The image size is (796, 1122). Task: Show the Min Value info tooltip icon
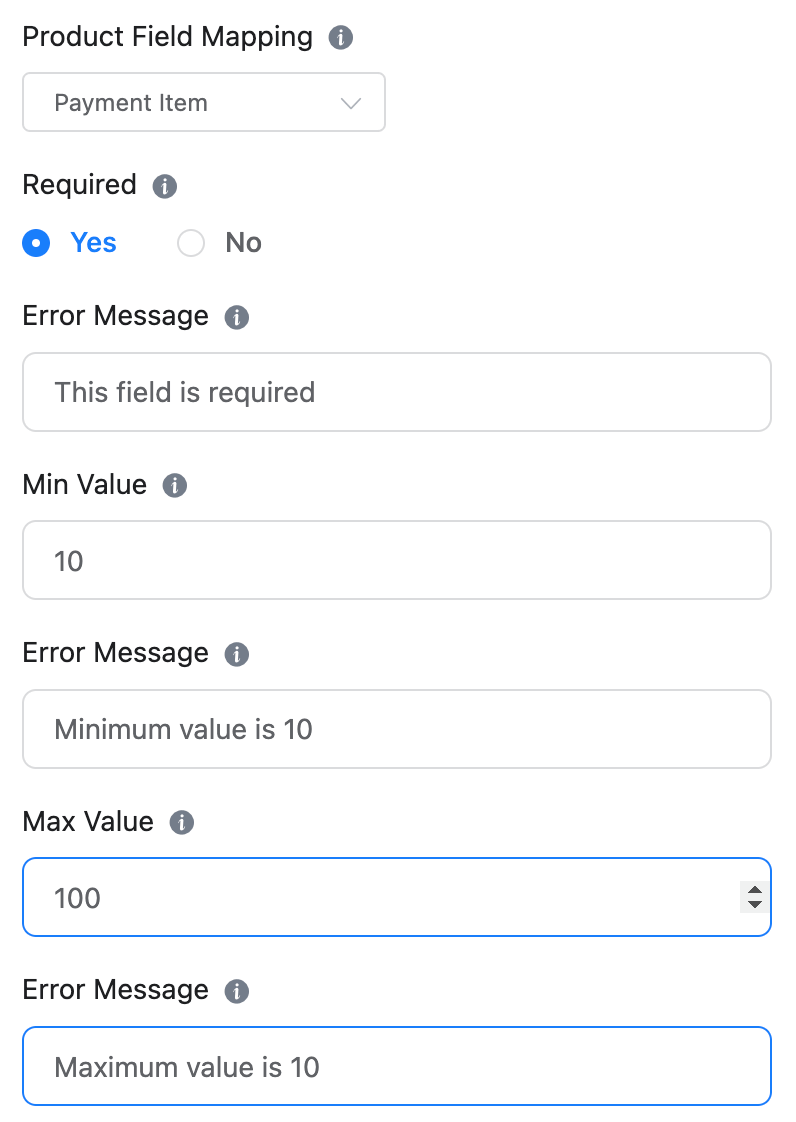click(x=175, y=486)
